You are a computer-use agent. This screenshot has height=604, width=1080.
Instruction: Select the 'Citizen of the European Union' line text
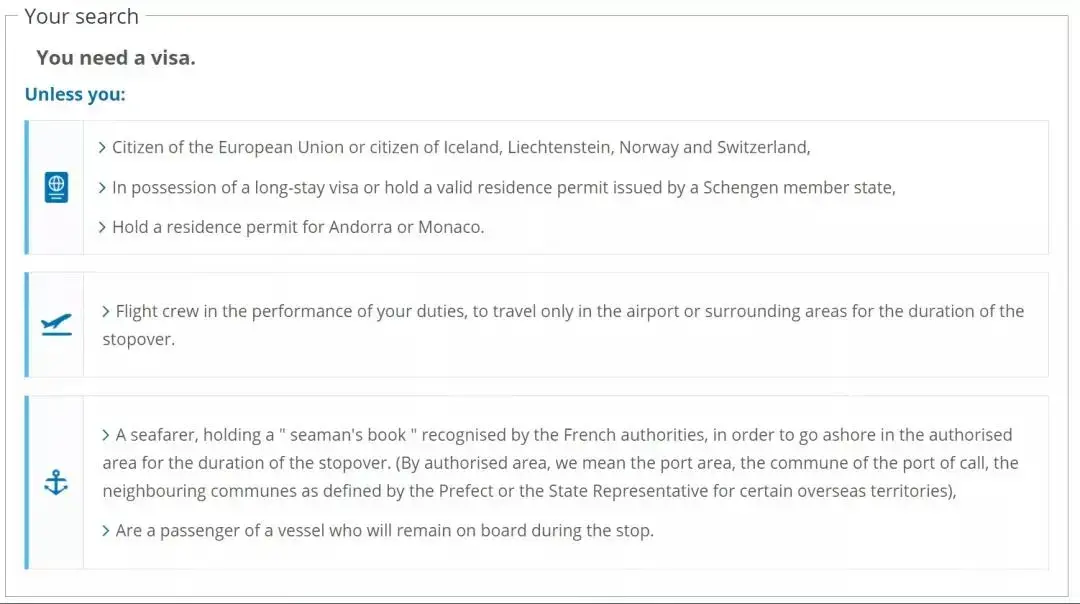pos(460,148)
